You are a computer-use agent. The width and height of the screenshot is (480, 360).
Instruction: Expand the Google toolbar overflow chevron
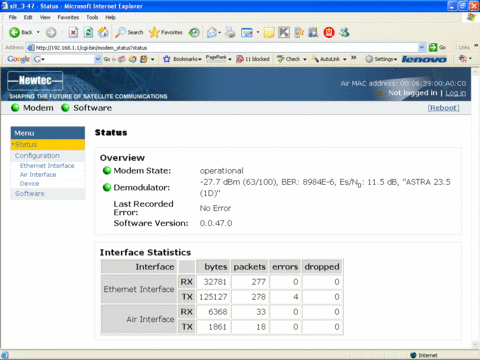click(354, 58)
